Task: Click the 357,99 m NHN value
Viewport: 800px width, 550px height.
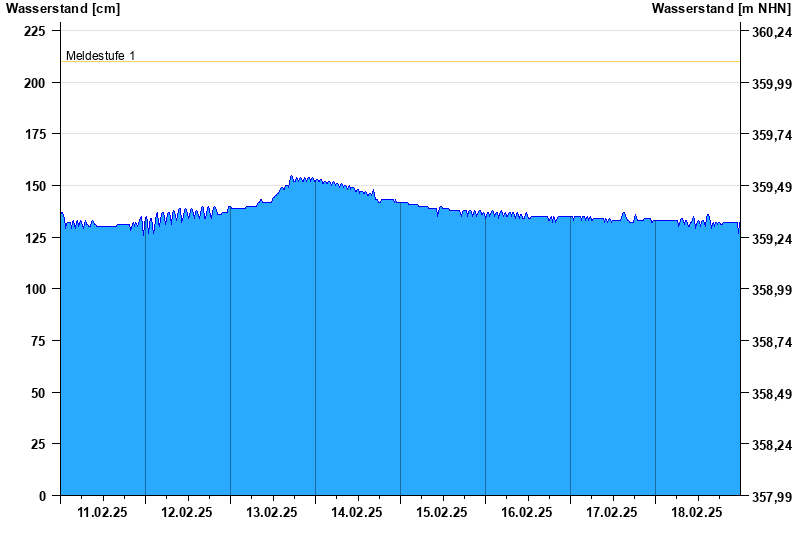Action: click(772, 497)
